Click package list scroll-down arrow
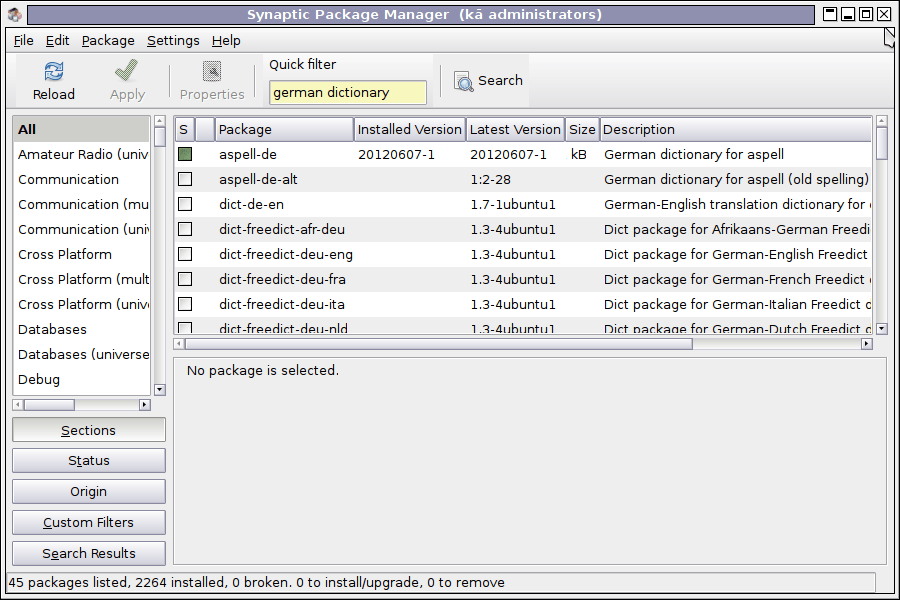900x600 pixels. [882, 329]
